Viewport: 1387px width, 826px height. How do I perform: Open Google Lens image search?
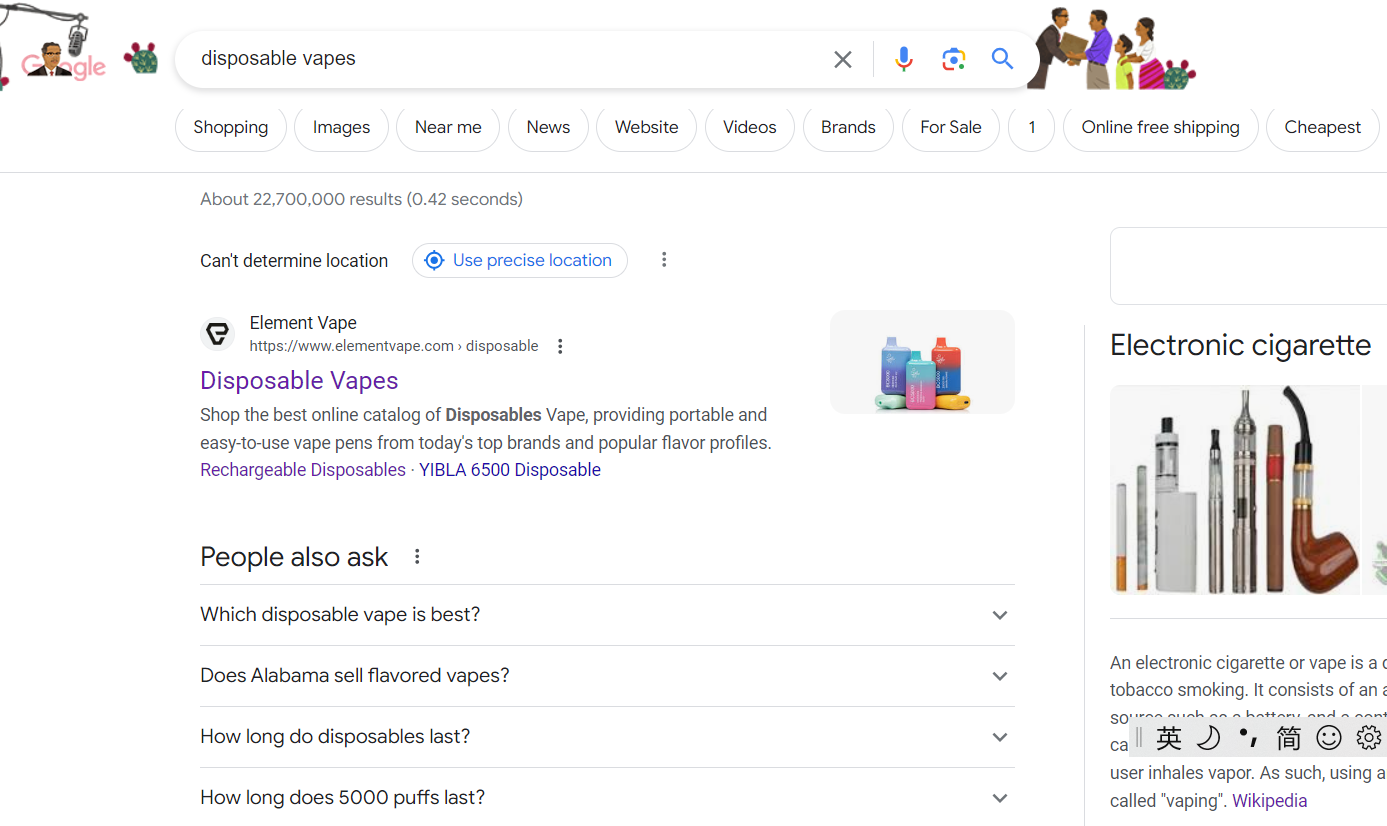[954, 60]
